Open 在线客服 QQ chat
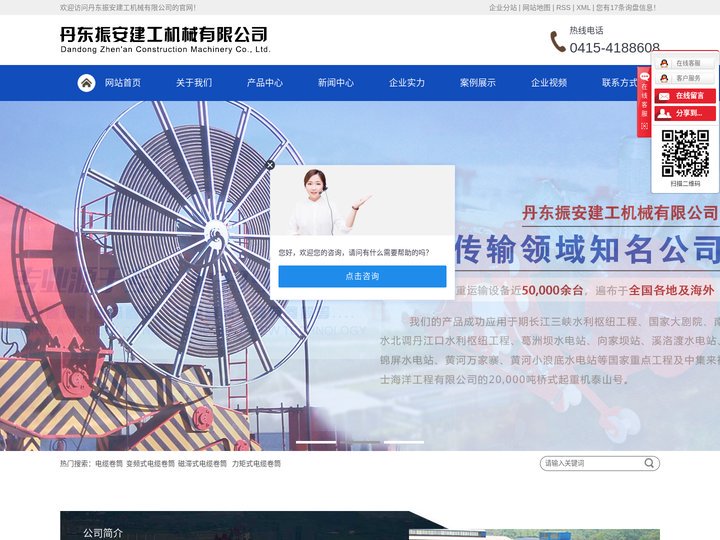Viewport: 720px width, 540px height. 684,63
